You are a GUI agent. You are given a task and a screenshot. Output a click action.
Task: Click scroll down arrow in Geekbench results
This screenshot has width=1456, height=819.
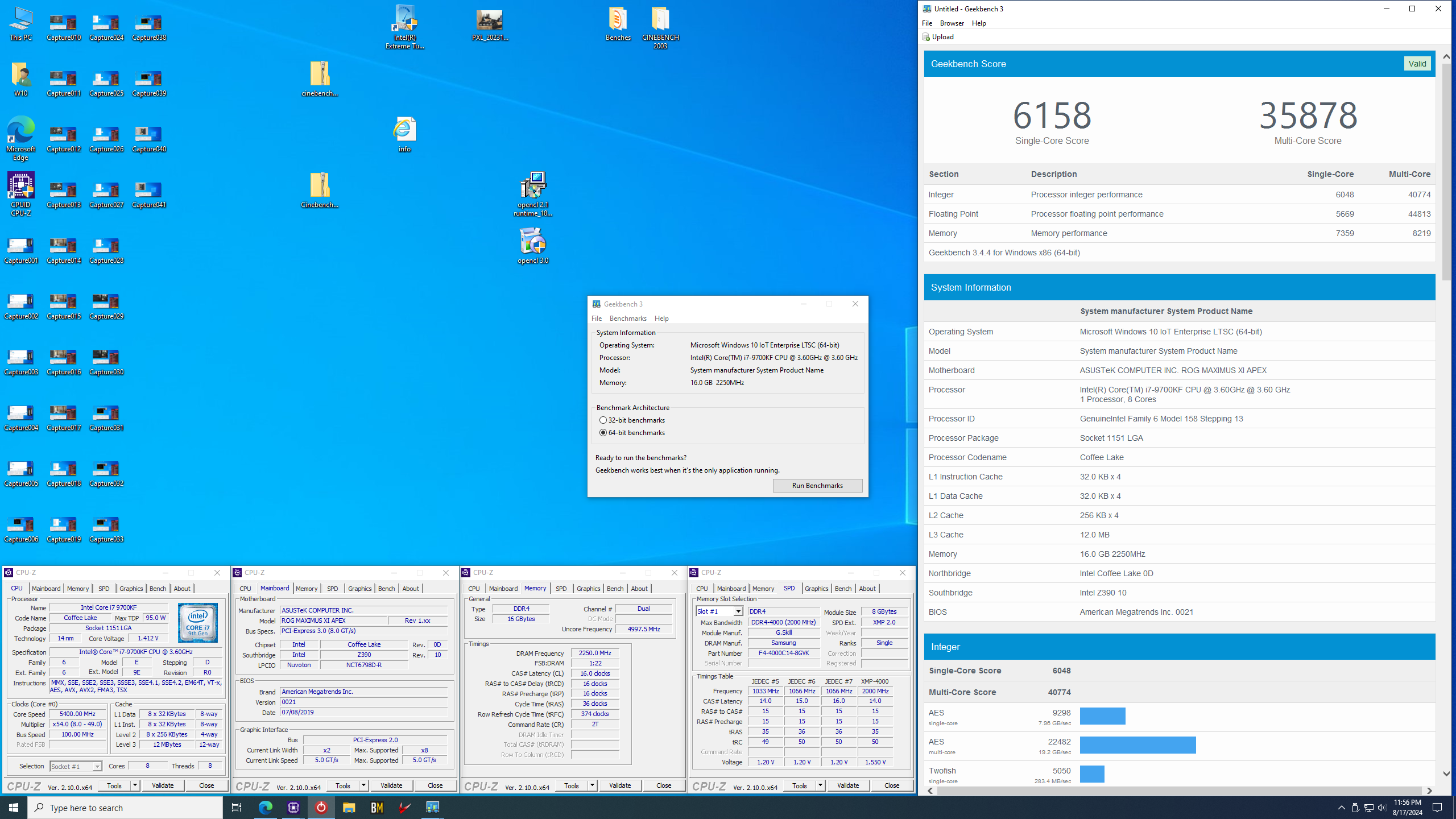[1446, 774]
